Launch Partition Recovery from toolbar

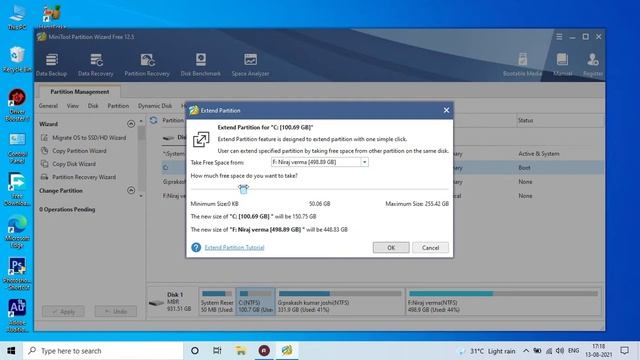[147, 64]
